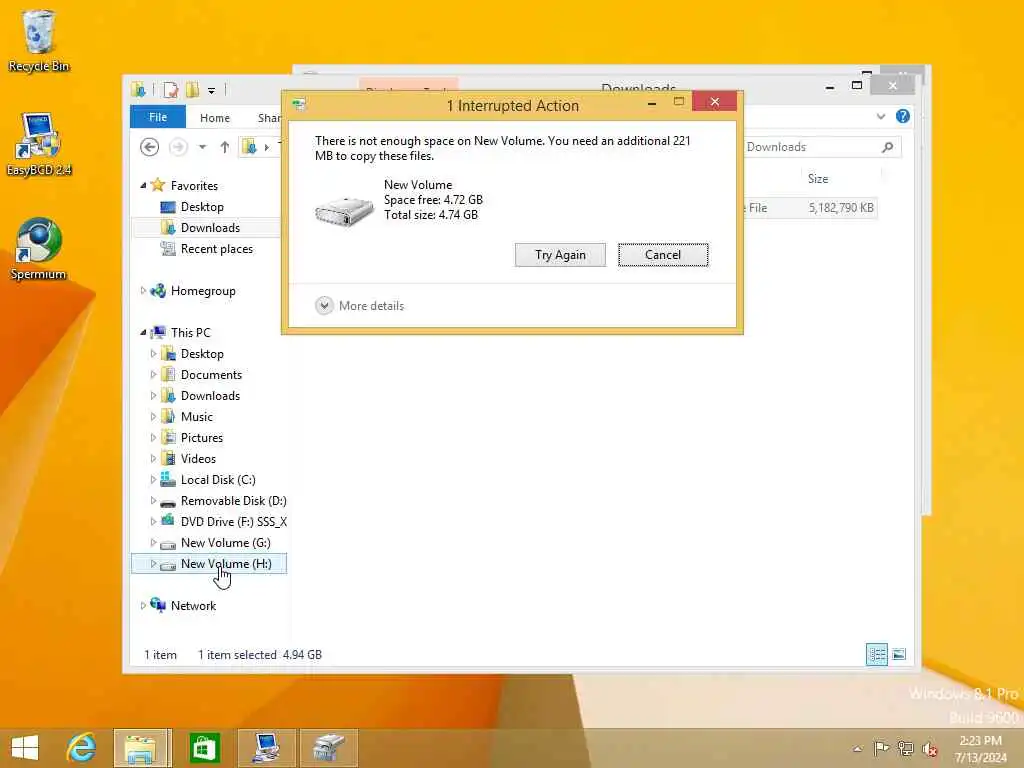Switch to the EasyBCD taskbar icon

(267, 748)
